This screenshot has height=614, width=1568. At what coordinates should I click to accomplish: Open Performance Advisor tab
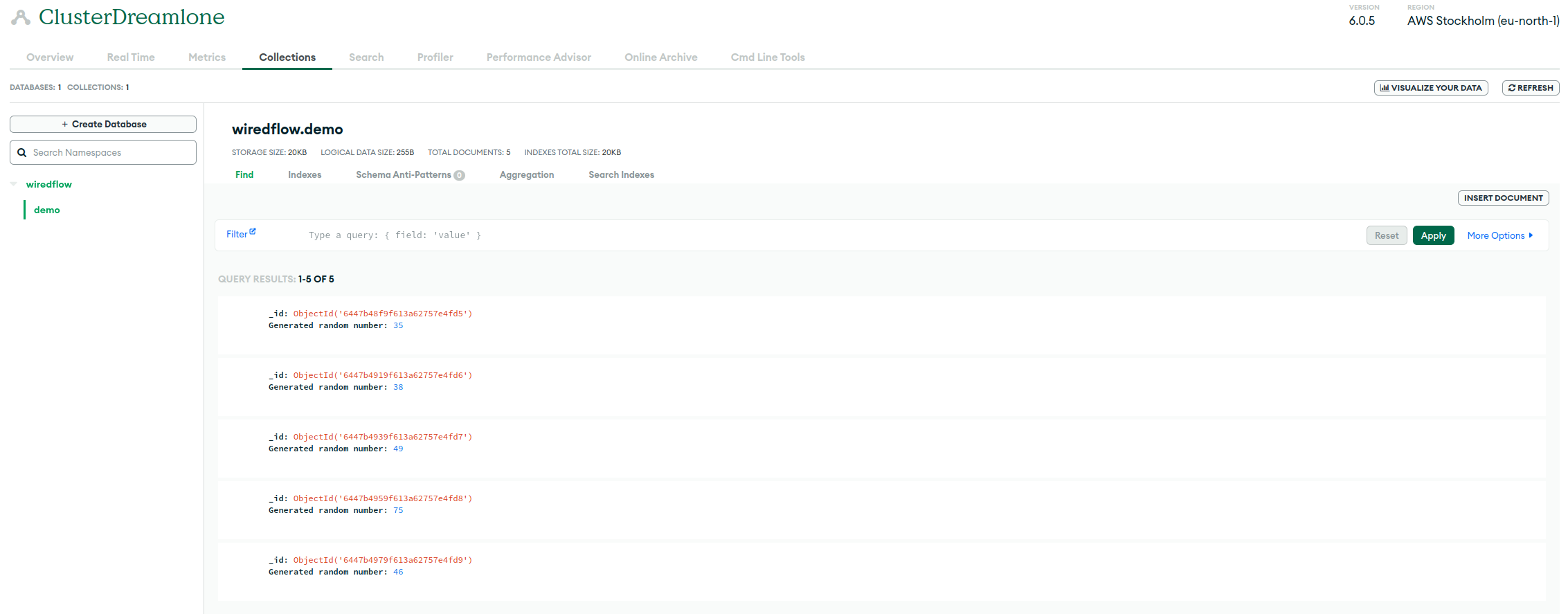(539, 57)
